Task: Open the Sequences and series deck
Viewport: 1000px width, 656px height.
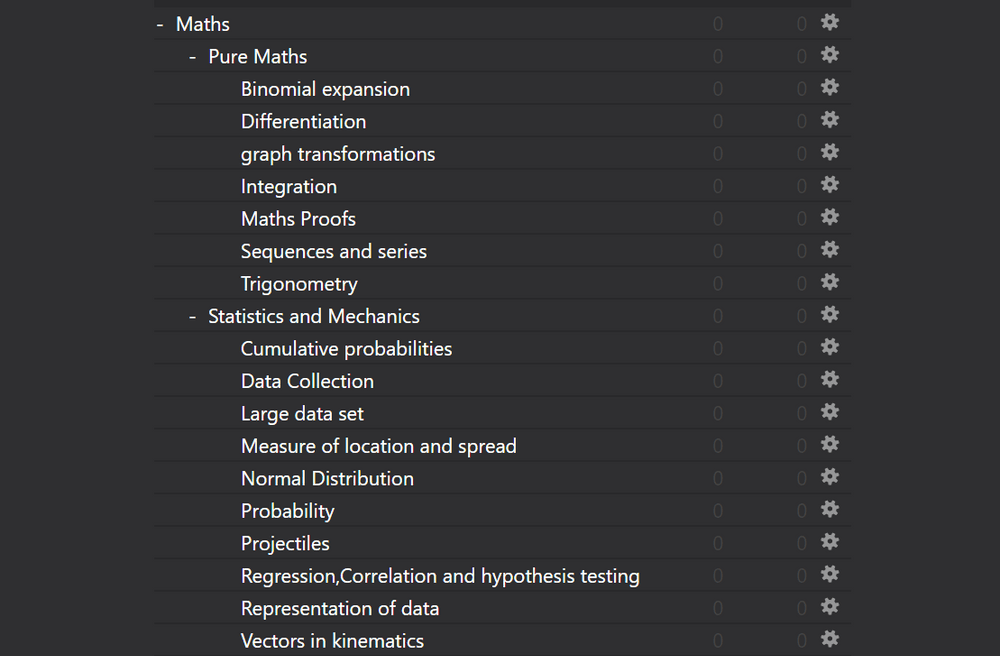Action: click(333, 251)
